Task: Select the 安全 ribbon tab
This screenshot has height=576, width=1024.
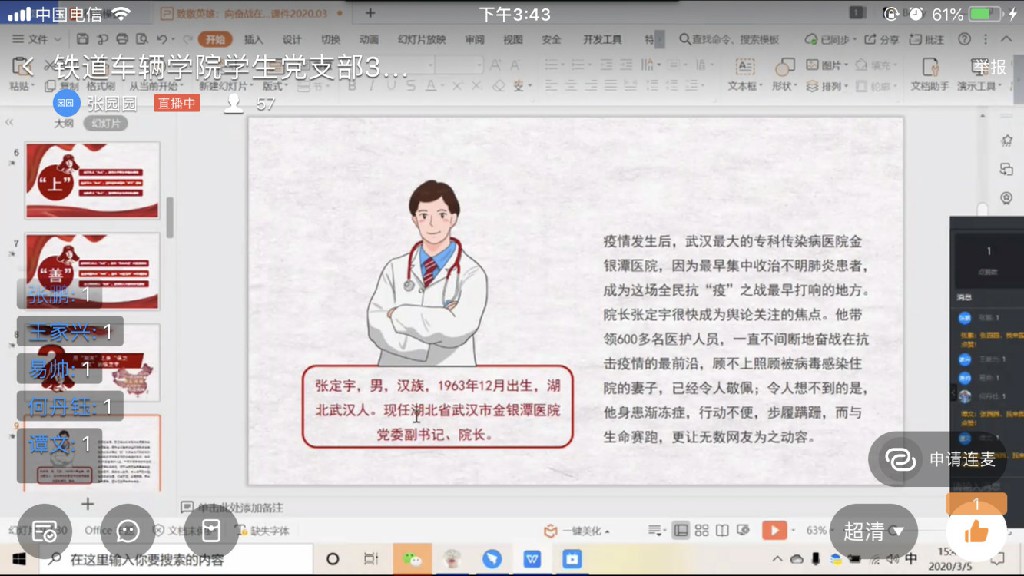Action: coord(551,39)
